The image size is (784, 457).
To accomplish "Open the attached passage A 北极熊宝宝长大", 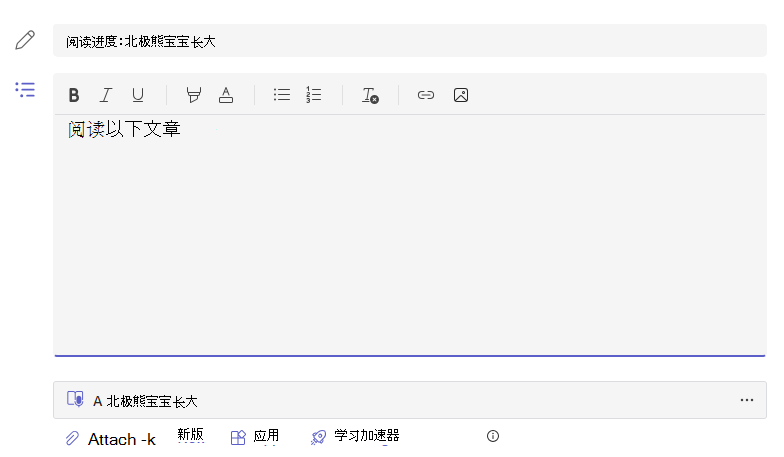I will point(410,400).
